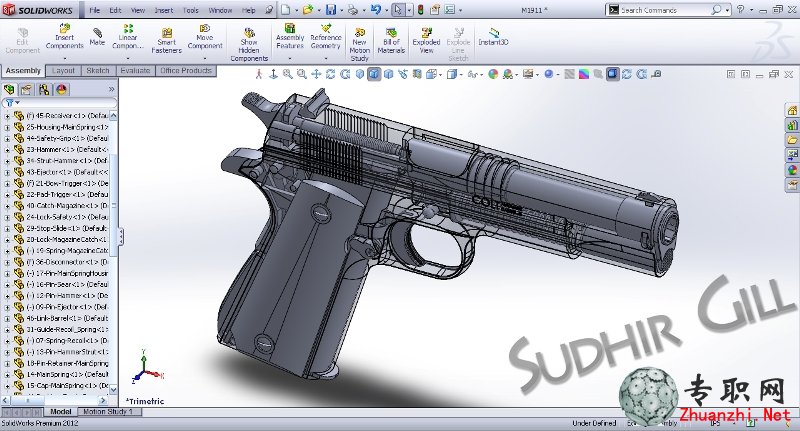Expand the 43-Ejector tree node
The image size is (800, 431).
7,172
